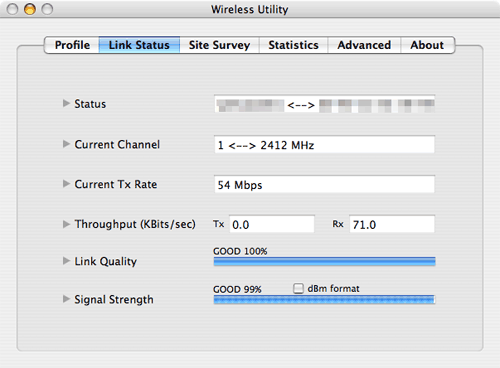This screenshot has height=368, width=500.
Task: Go to the Statistics tab
Action: tap(294, 45)
